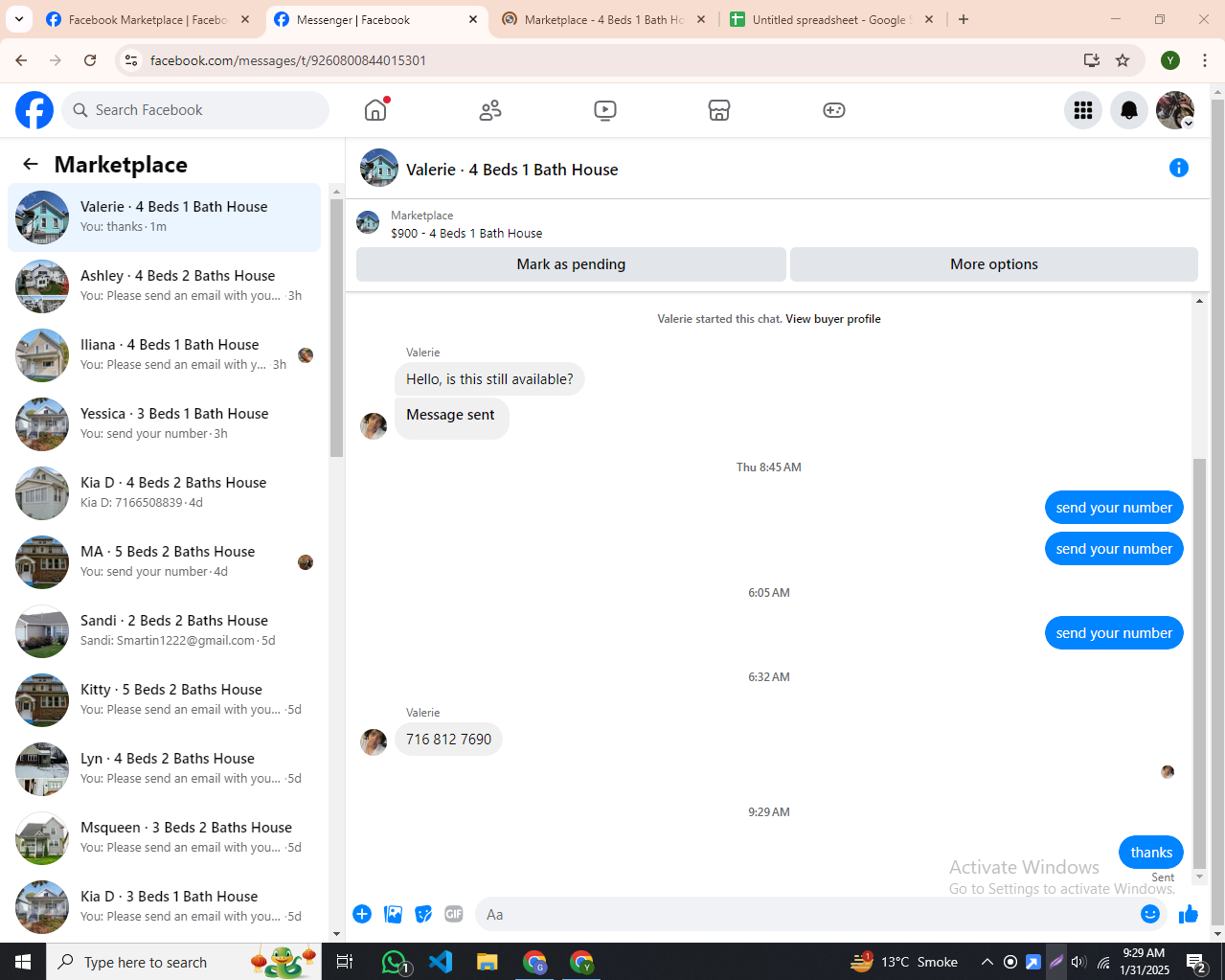
Task: Open the Video (Watch) icon
Action: pos(605,110)
